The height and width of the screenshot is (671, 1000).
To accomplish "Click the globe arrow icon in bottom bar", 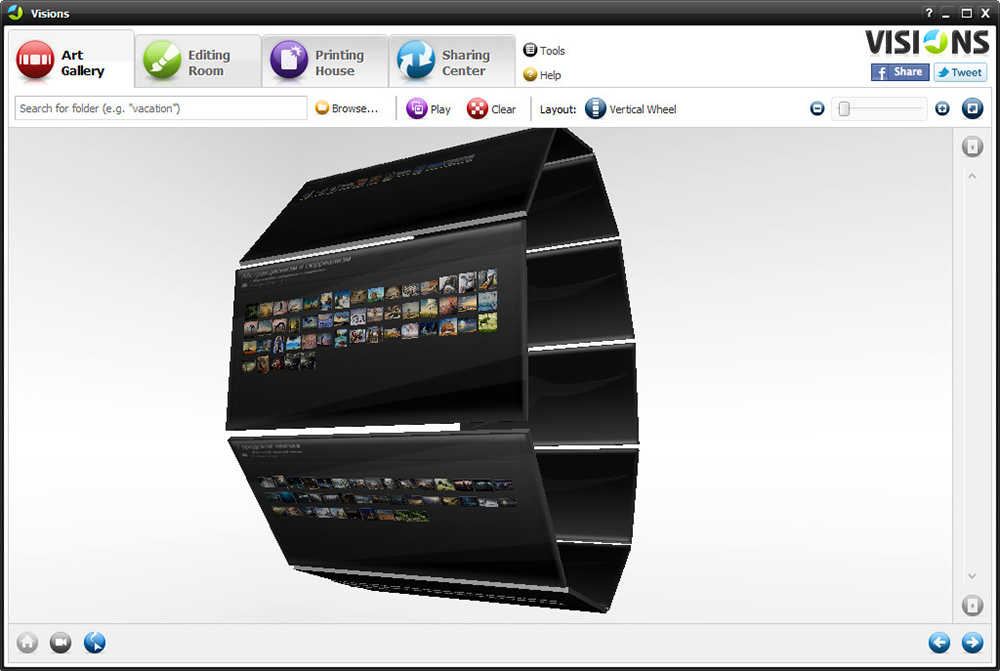I will [x=94, y=642].
